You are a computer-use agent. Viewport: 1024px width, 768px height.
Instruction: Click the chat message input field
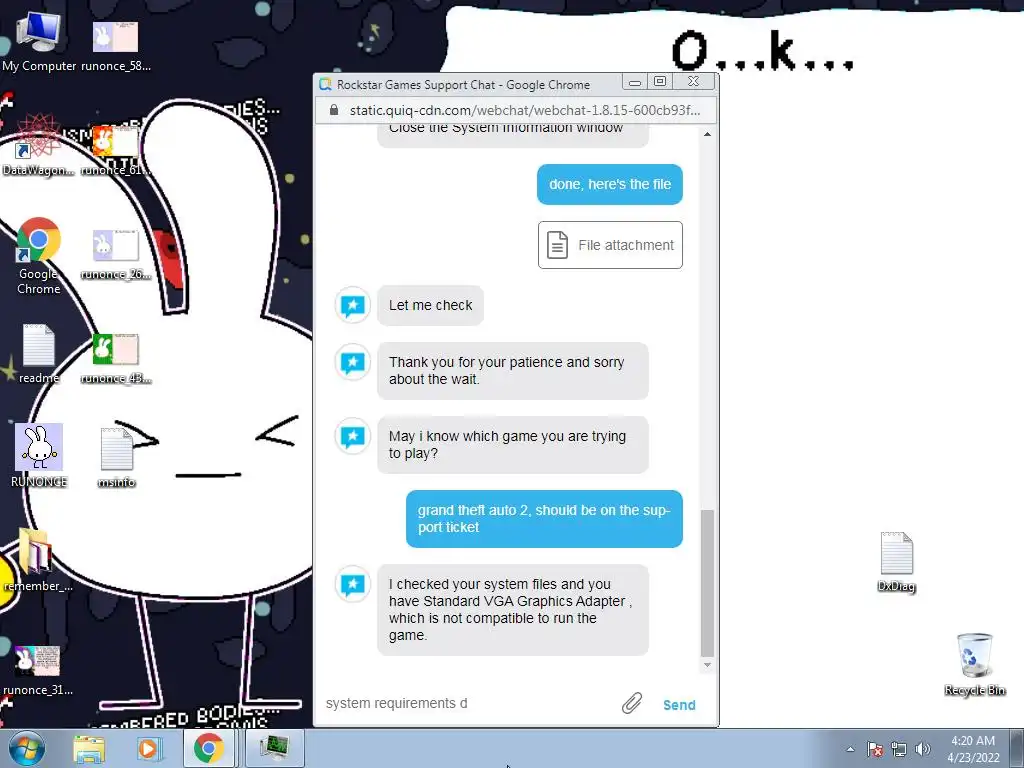point(469,703)
